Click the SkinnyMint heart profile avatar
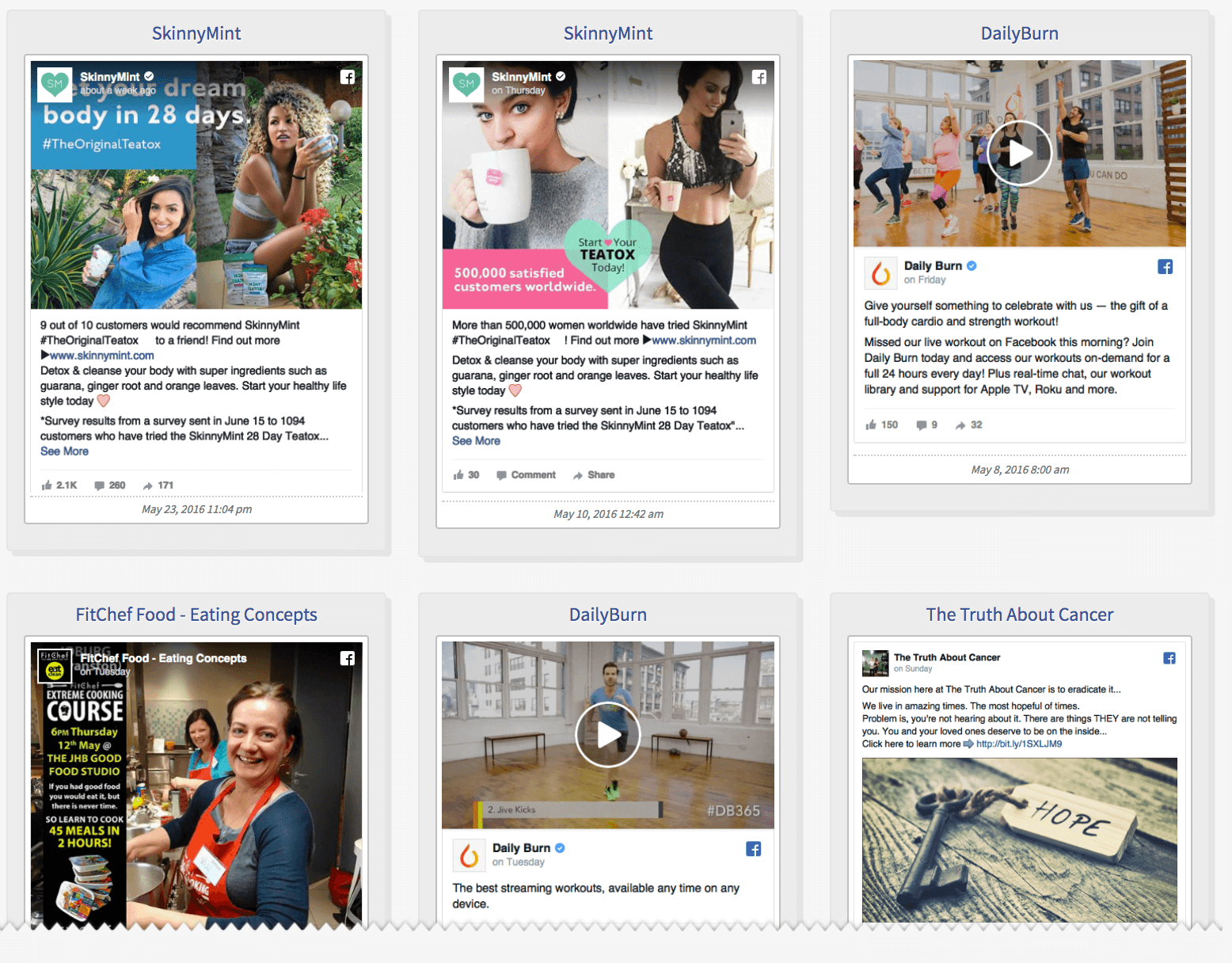Screen dimensions: 1232x963 click(x=55, y=85)
